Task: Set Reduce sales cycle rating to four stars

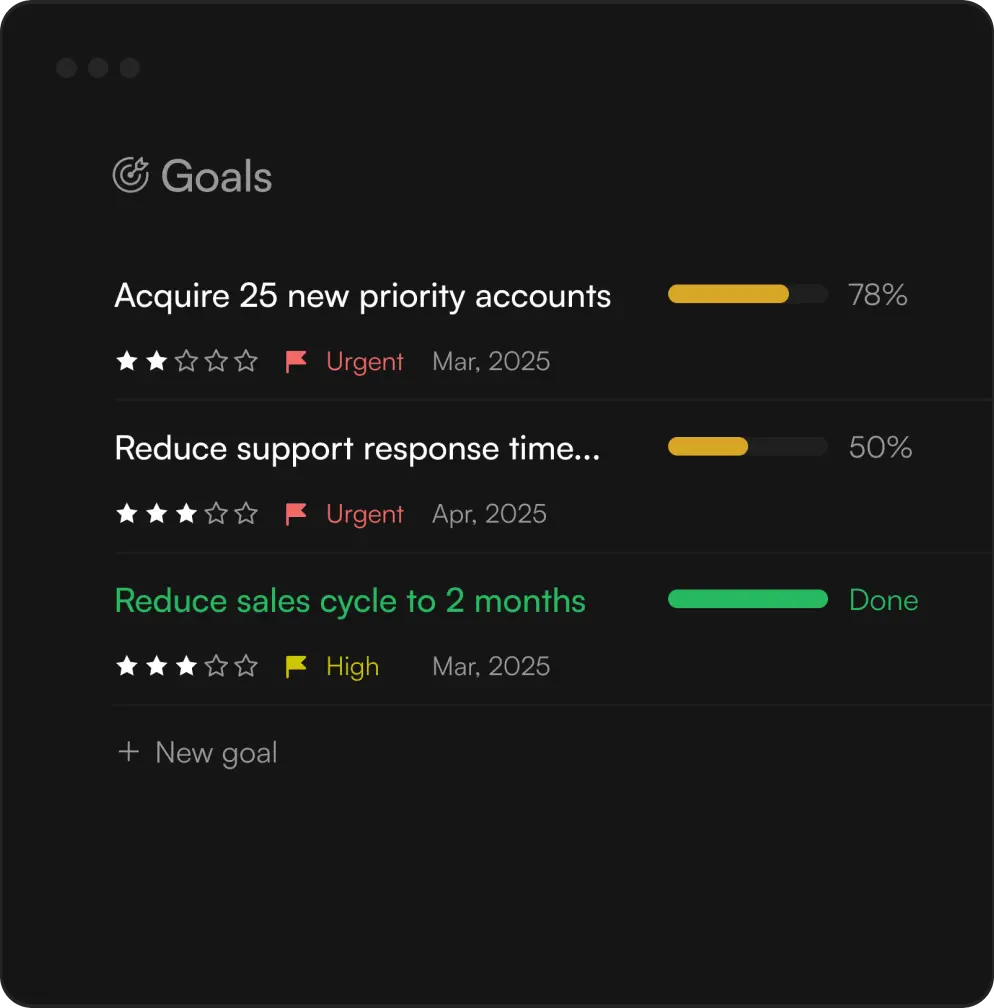Action: click(216, 666)
